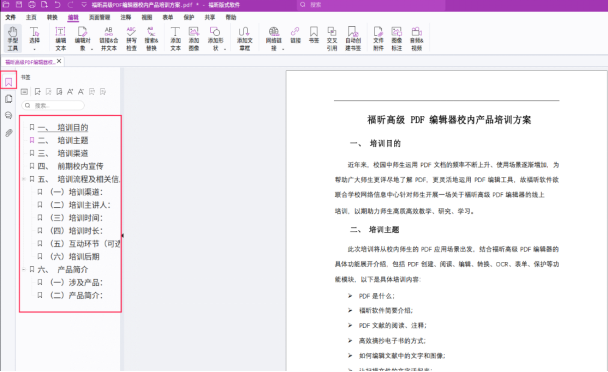Open the Comments panel in left sidebar
Viewport: 608px width, 372px height.
9,116
